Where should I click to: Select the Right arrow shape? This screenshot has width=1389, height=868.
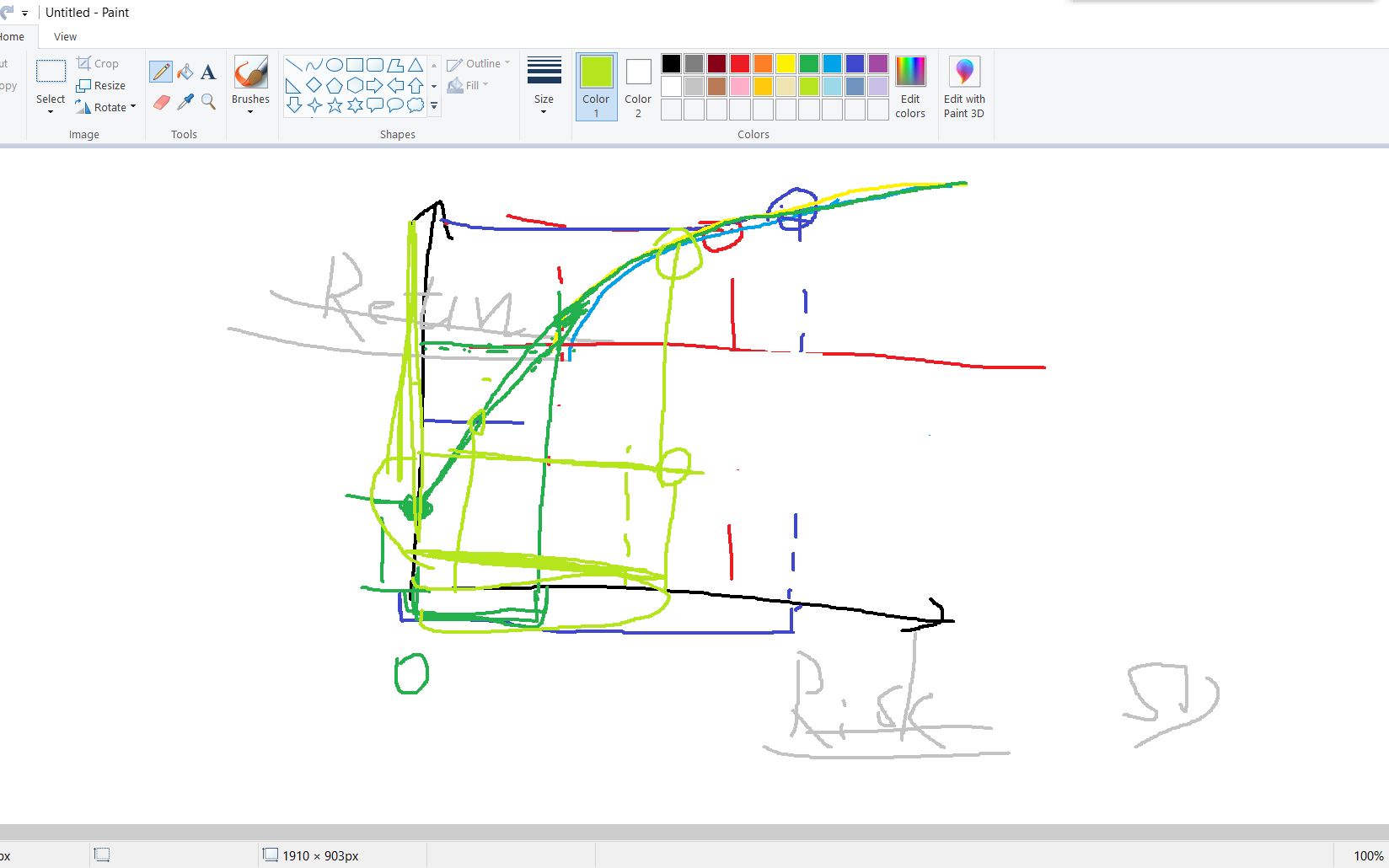(375, 85)
